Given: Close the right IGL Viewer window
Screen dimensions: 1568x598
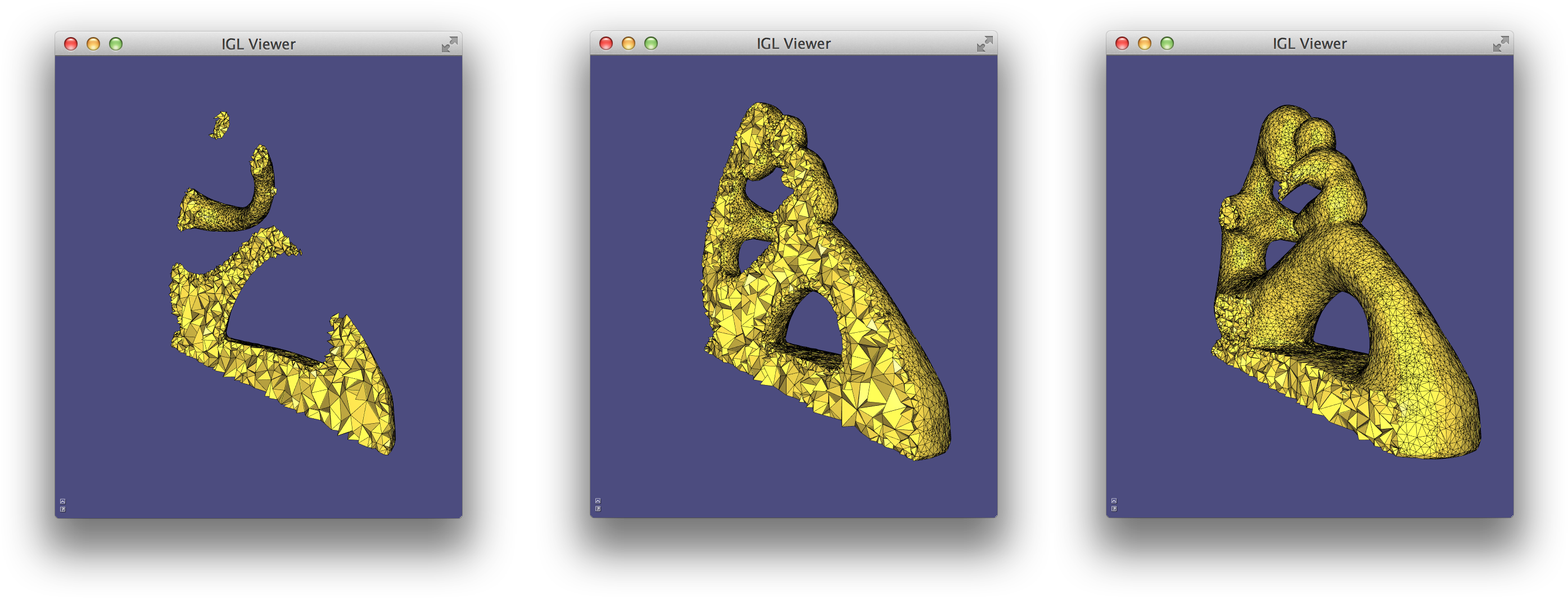Looking at the screenshot, I should 1122,44.
